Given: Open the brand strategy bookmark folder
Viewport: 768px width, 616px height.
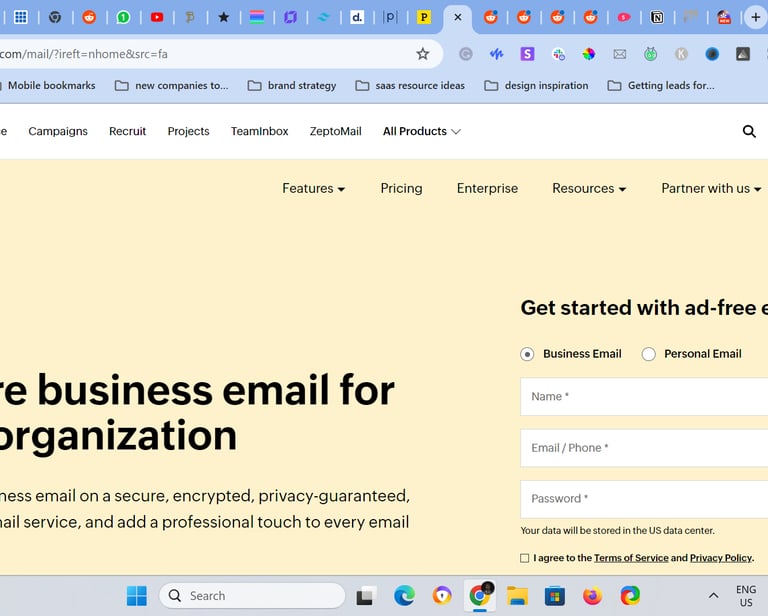Looking at the screenshot, I should (x=292, y=86).
